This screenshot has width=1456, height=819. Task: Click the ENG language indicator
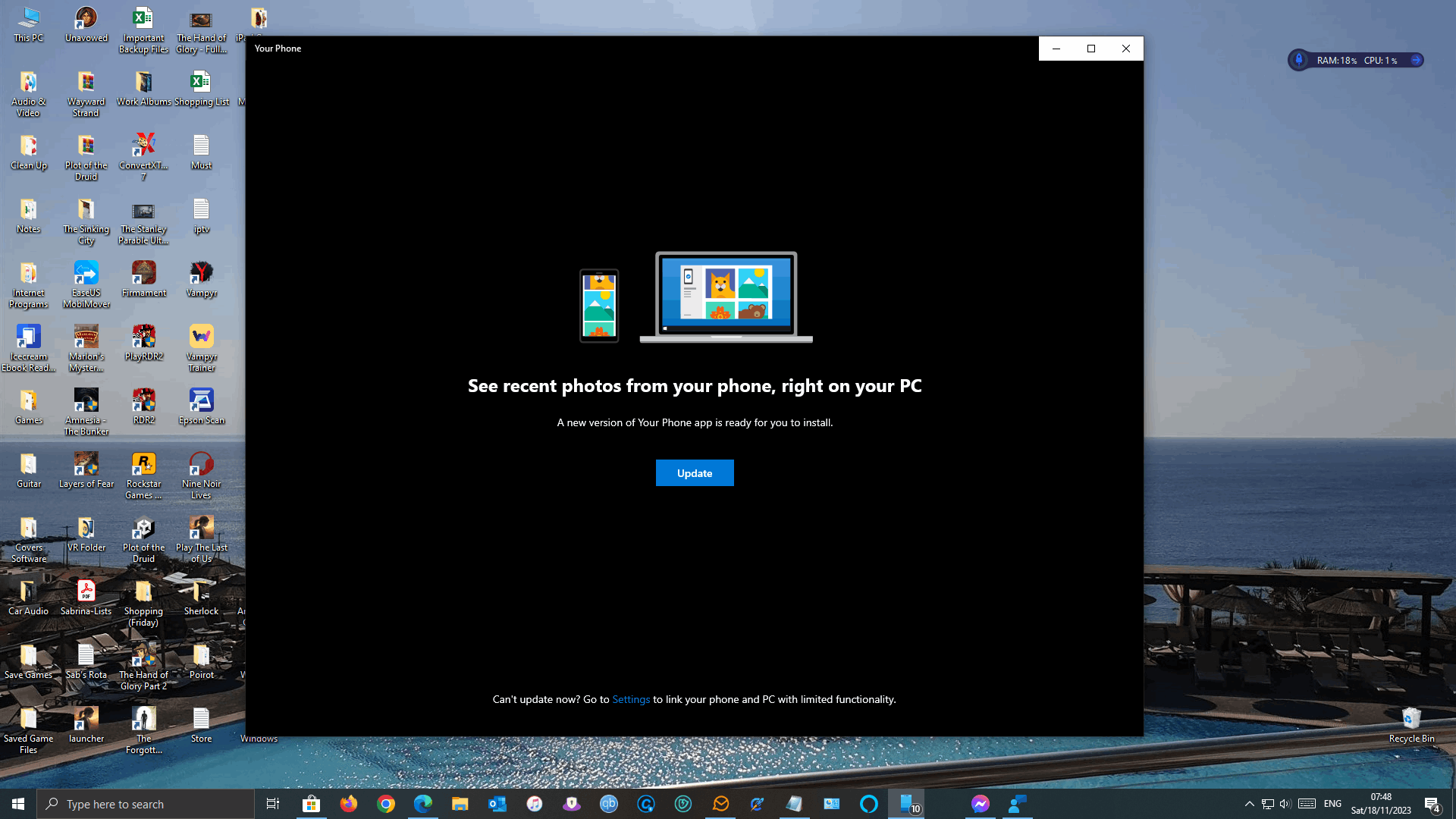tap(1332, 804)
